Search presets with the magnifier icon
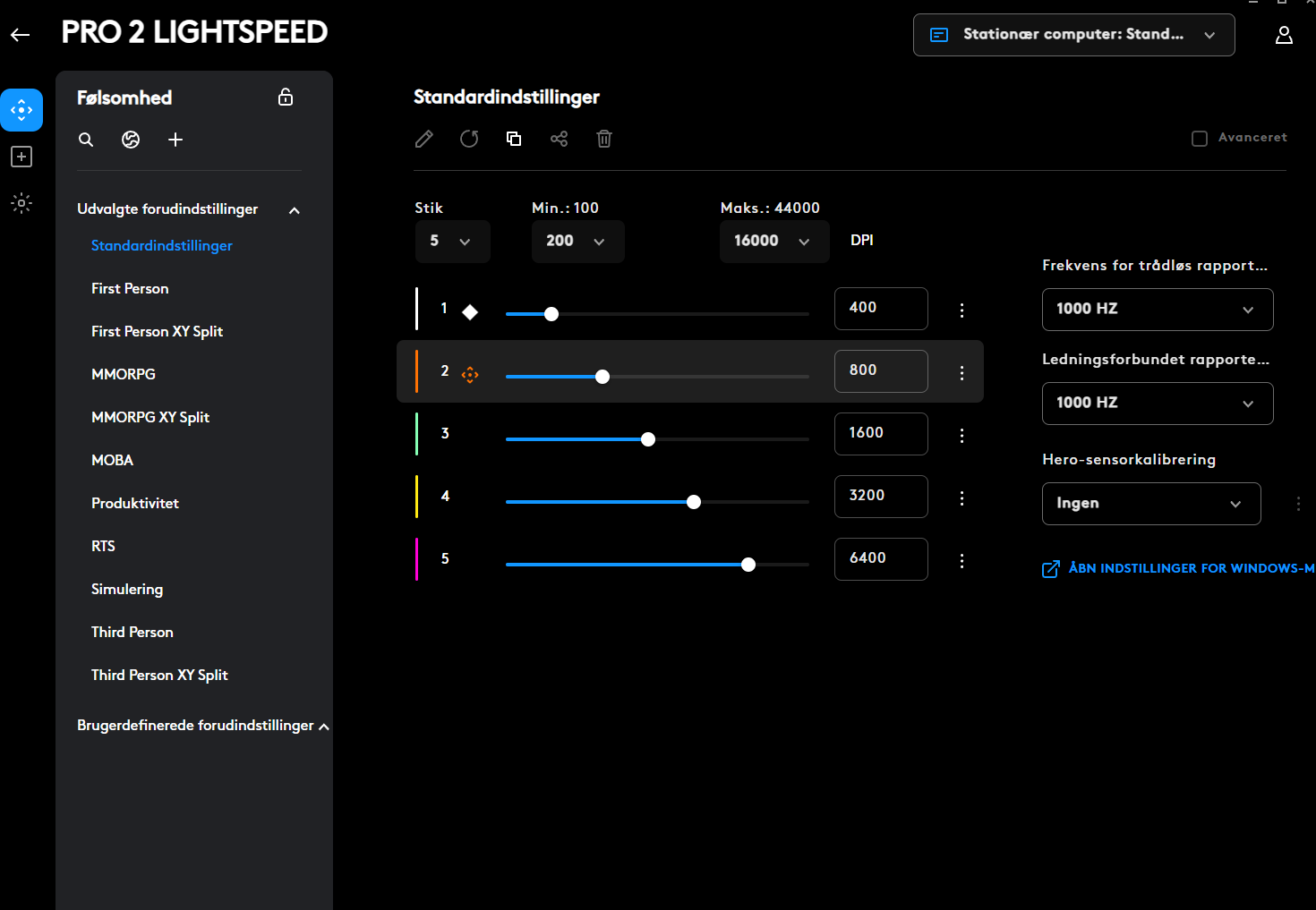1316x910 pixels. 86,140
